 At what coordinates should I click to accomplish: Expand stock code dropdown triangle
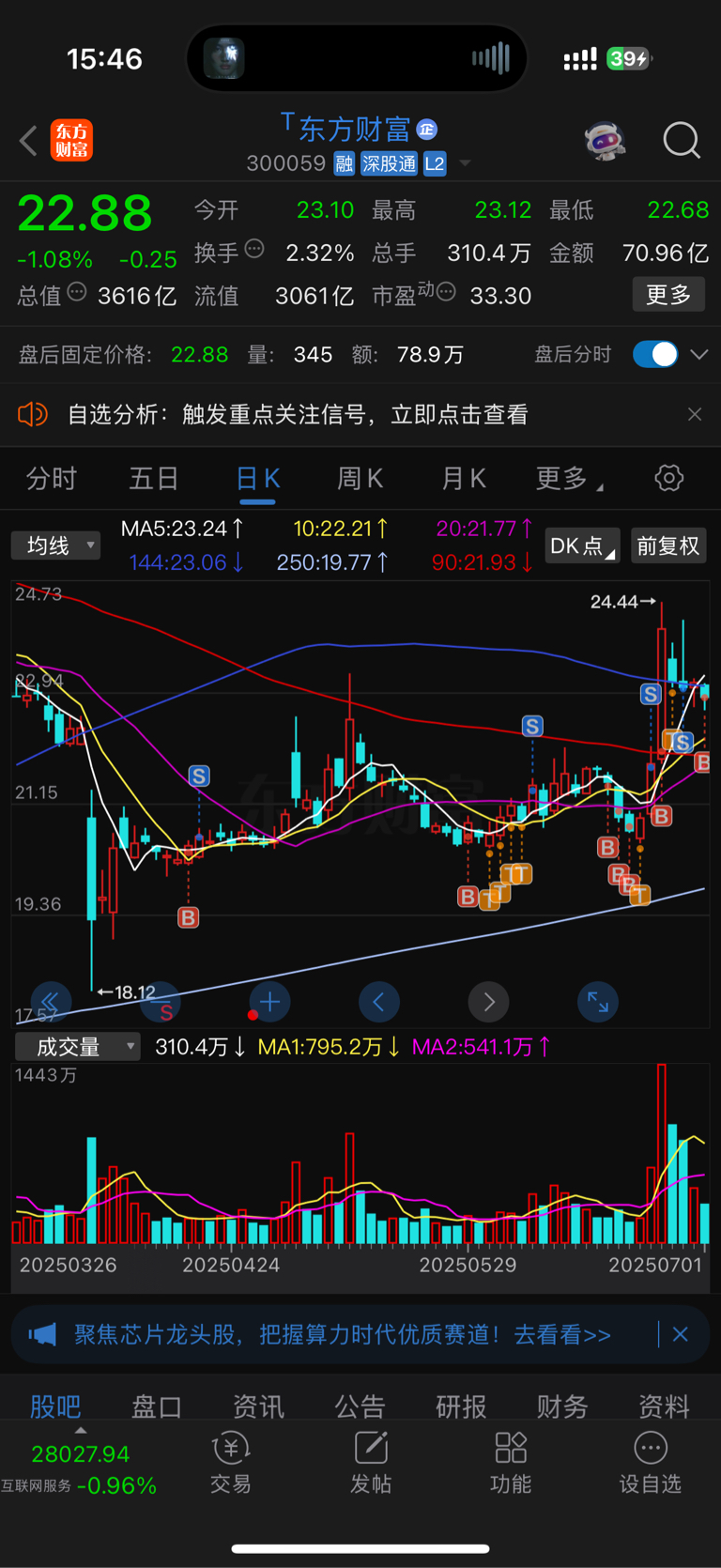[x=465, y=164]
